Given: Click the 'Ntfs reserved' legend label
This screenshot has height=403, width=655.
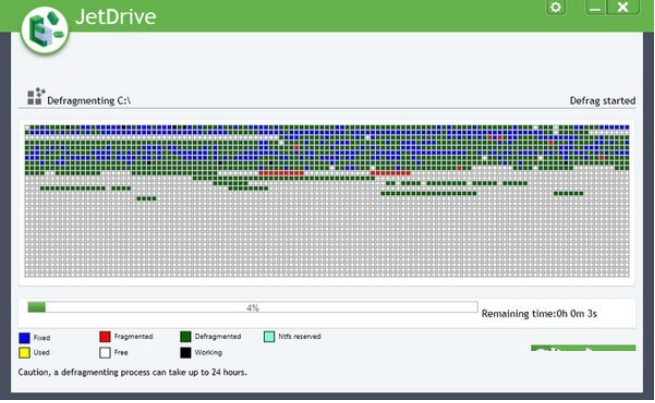Looking at the screenshot, I should (x=300, y=337).
